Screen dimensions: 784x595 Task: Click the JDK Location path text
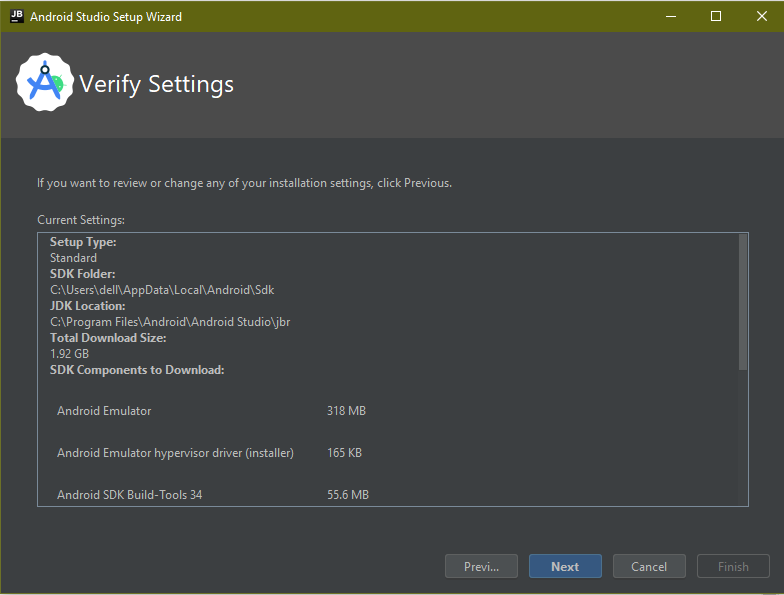click(170, 322)
